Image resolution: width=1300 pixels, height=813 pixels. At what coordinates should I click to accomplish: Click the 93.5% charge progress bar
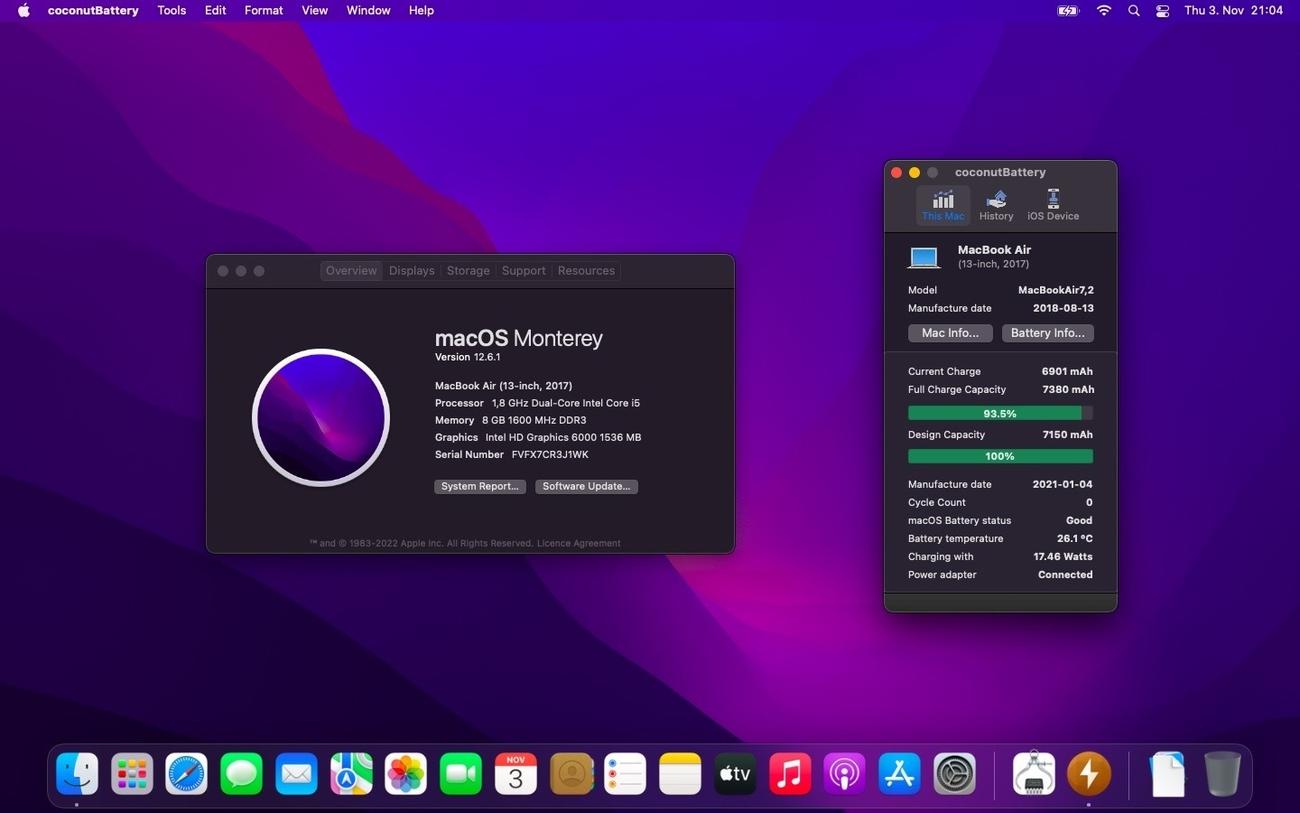[1000, 413]
